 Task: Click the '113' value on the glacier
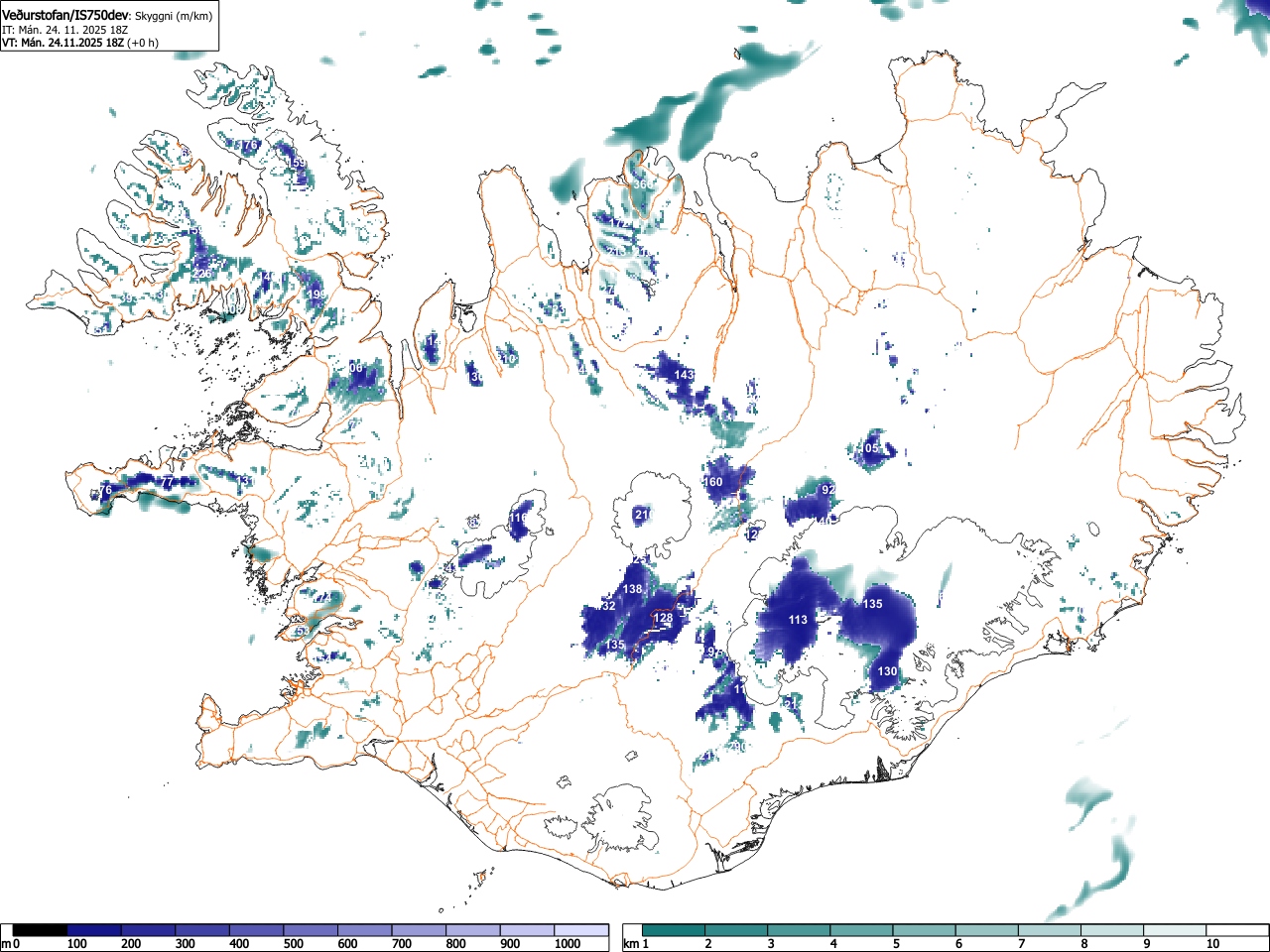click(x=798, y=620)
